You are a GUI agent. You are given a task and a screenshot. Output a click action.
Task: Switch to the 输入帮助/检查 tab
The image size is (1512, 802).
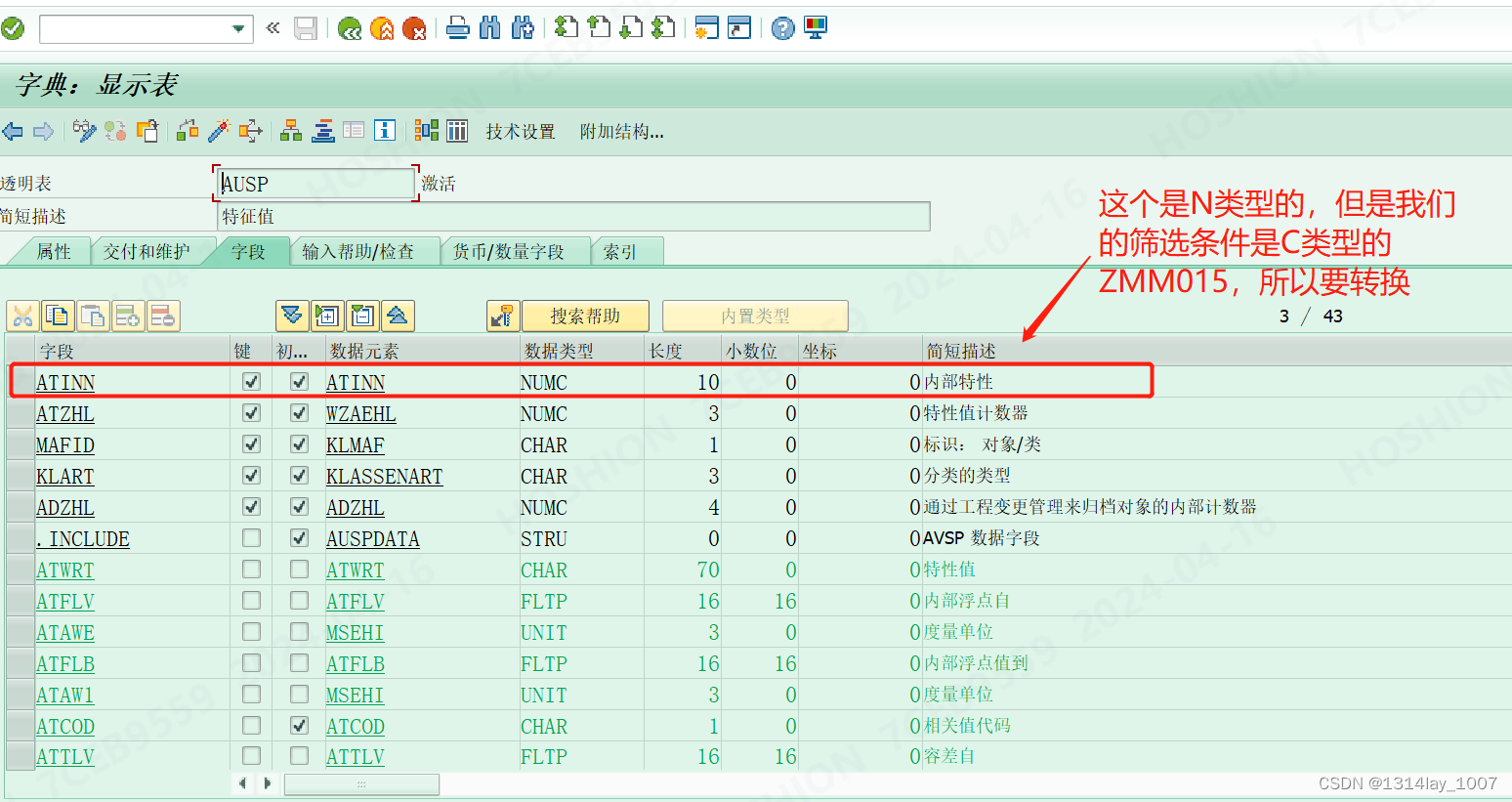tap(357, 252)
